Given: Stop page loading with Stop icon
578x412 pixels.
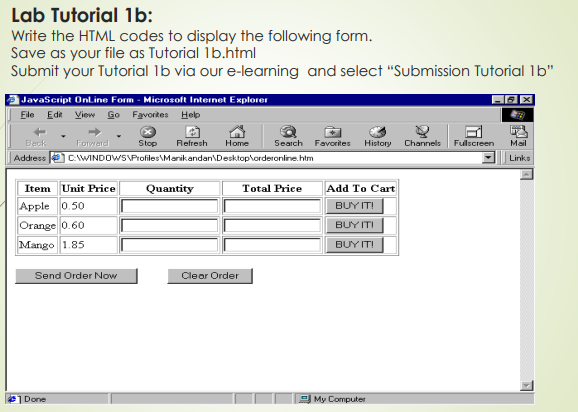Looking at the screenshot, I should click(148, 132).
